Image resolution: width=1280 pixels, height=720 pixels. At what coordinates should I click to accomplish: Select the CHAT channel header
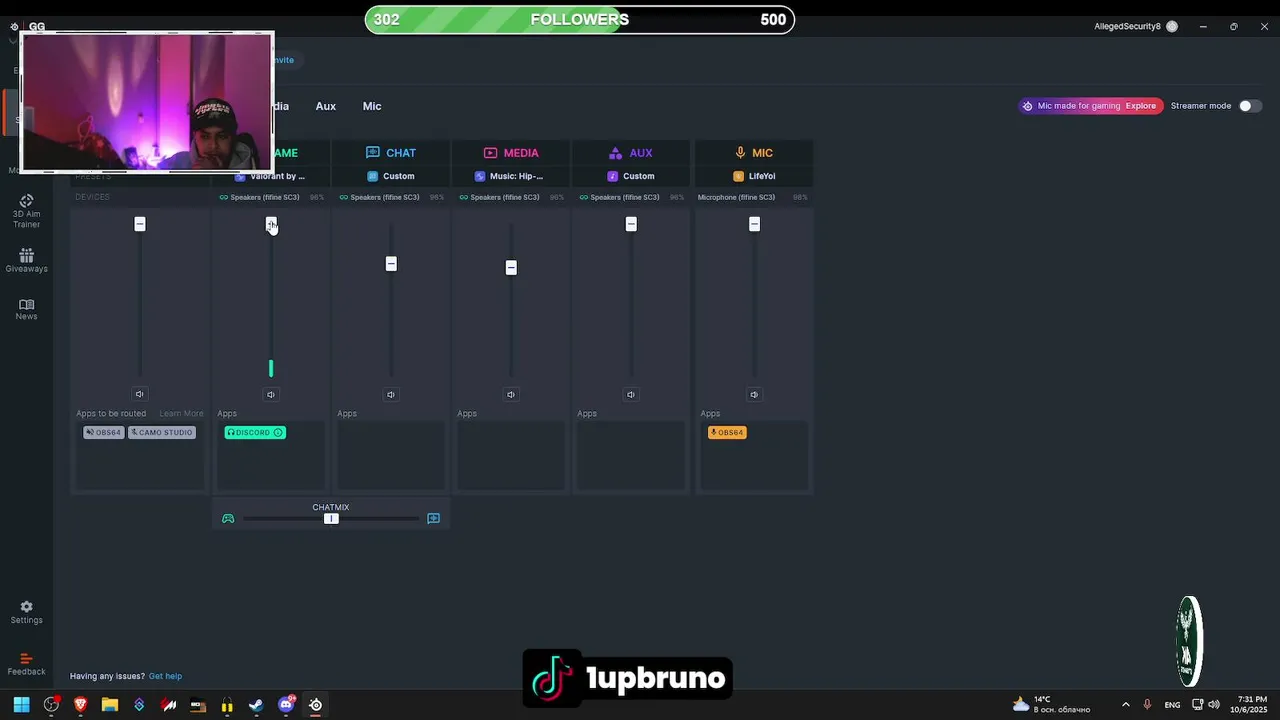click(x=391, y=153)
